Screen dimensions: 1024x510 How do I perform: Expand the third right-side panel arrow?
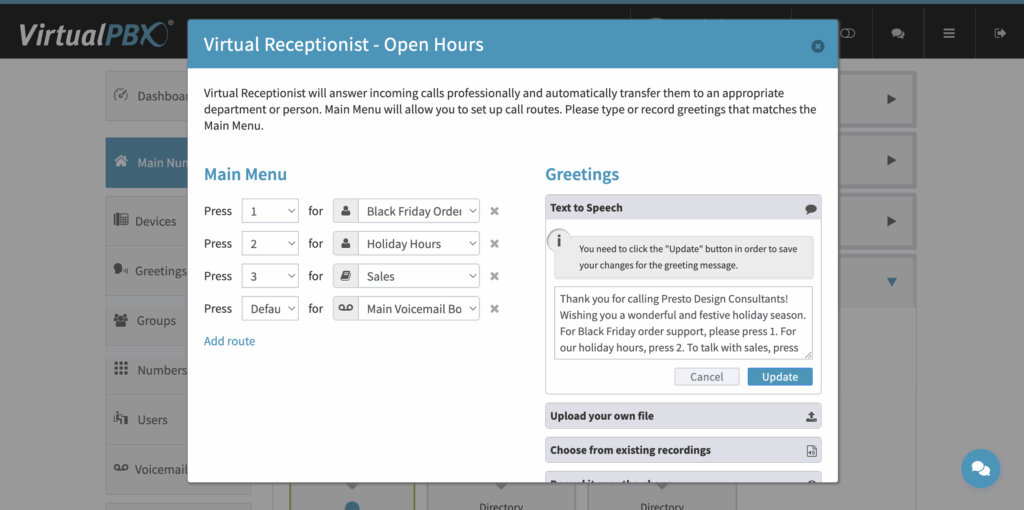click(891, 221)
